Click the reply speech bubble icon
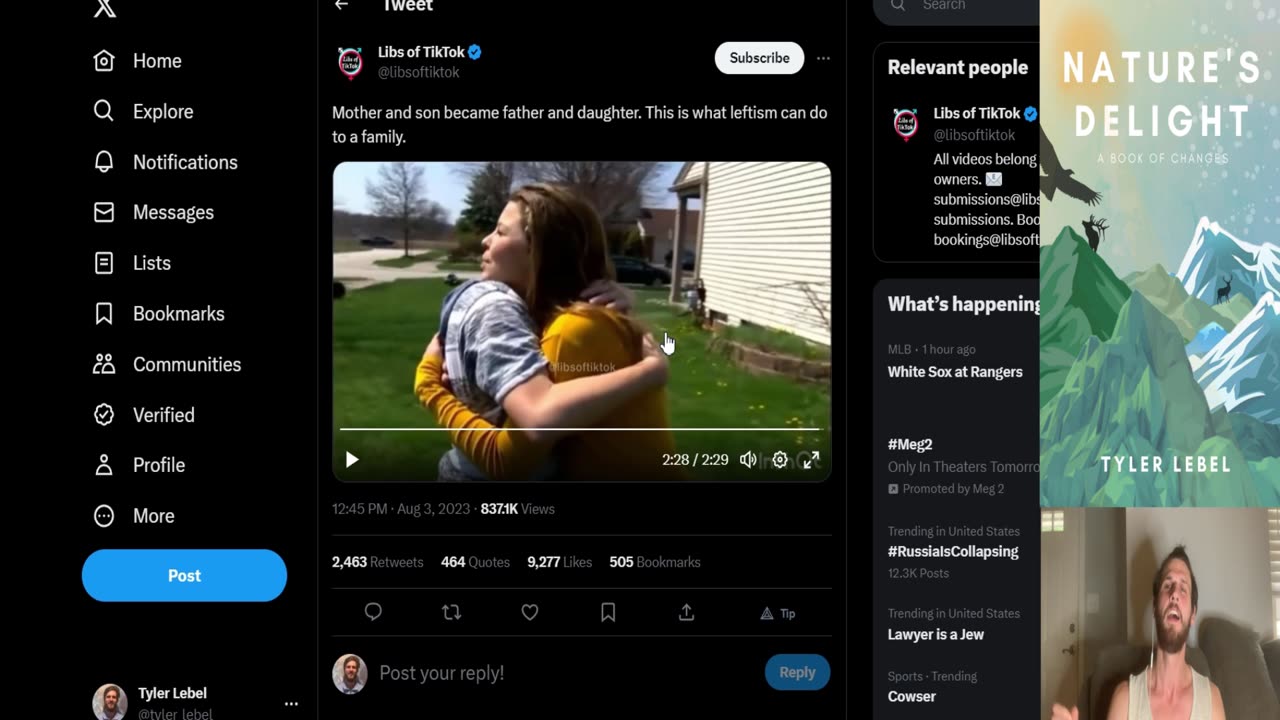1280x720 pixels. (x=373, y=612)
